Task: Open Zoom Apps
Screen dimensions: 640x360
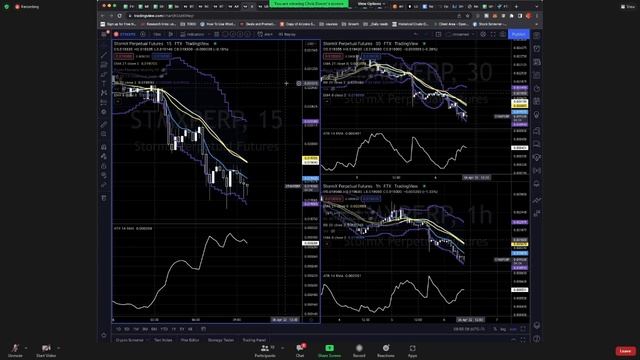Action: click(x=413, y=350)
